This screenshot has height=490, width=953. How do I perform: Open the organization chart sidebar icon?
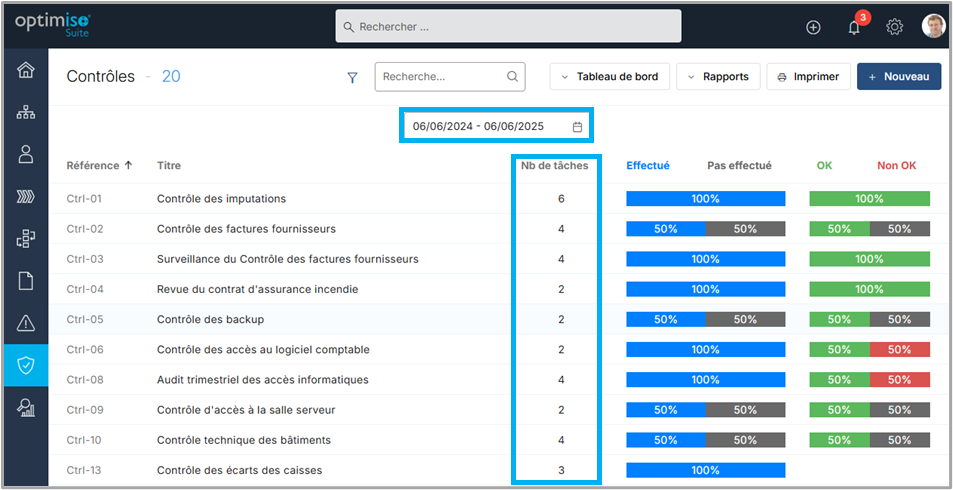pyautogui.click(x=25, y=112)
